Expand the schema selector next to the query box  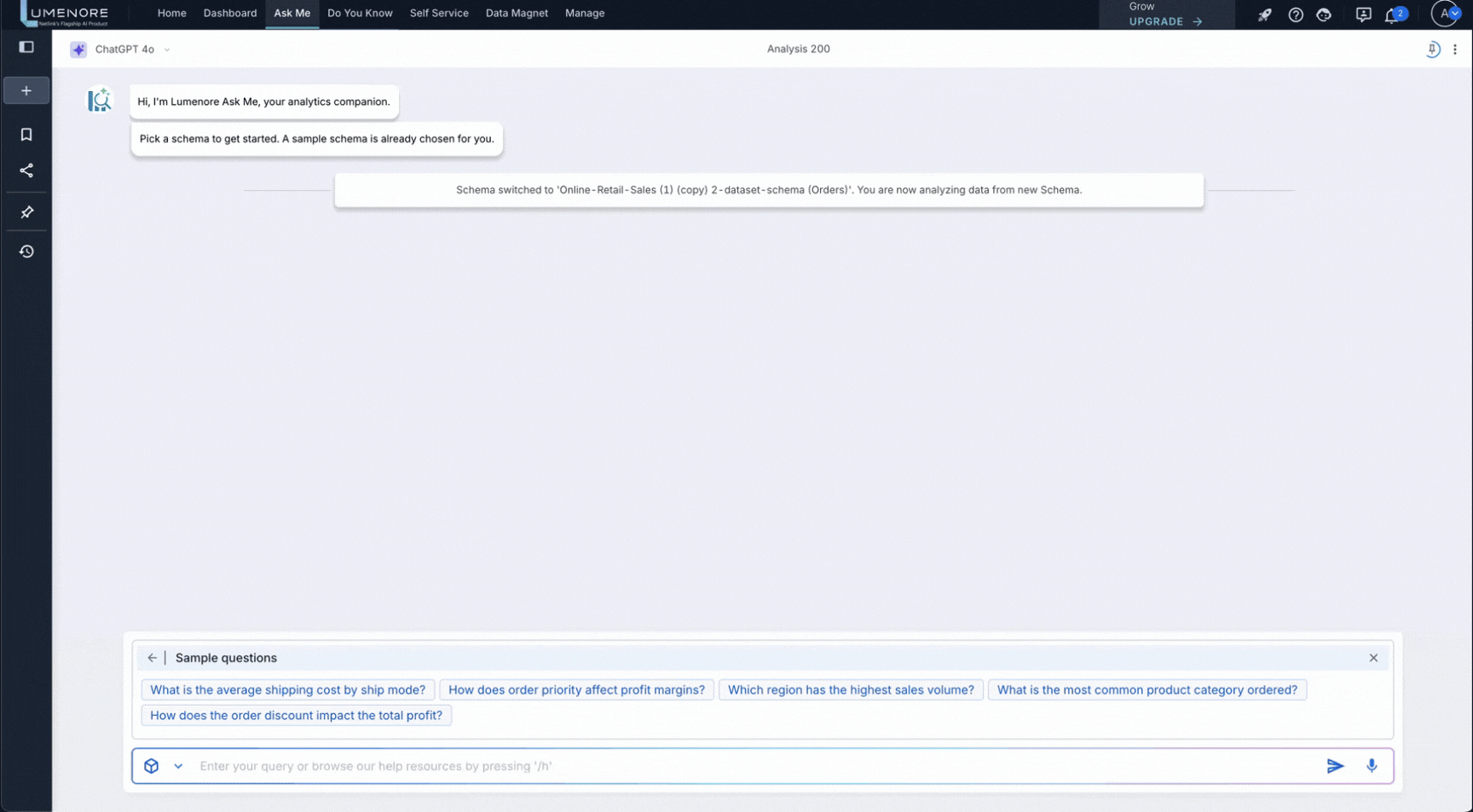tap(178, 765)
